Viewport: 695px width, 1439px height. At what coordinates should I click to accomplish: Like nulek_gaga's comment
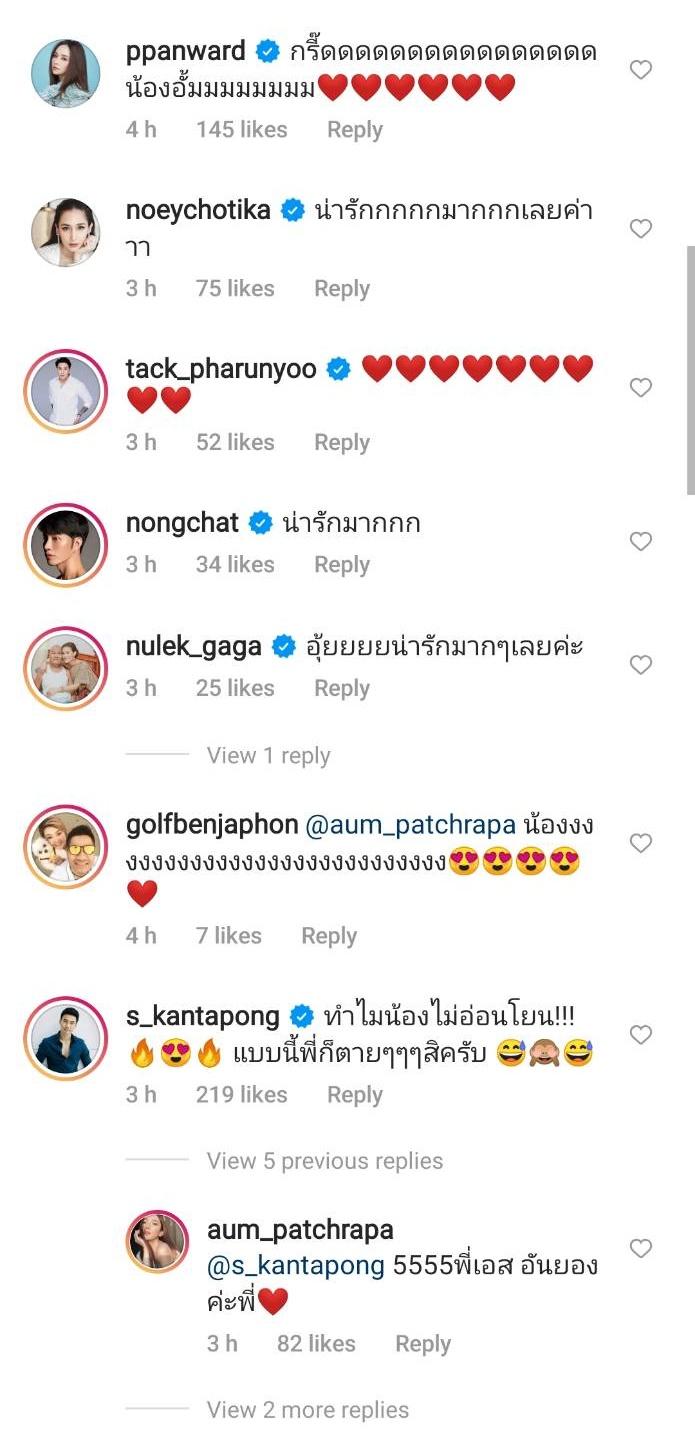[640, 666]
